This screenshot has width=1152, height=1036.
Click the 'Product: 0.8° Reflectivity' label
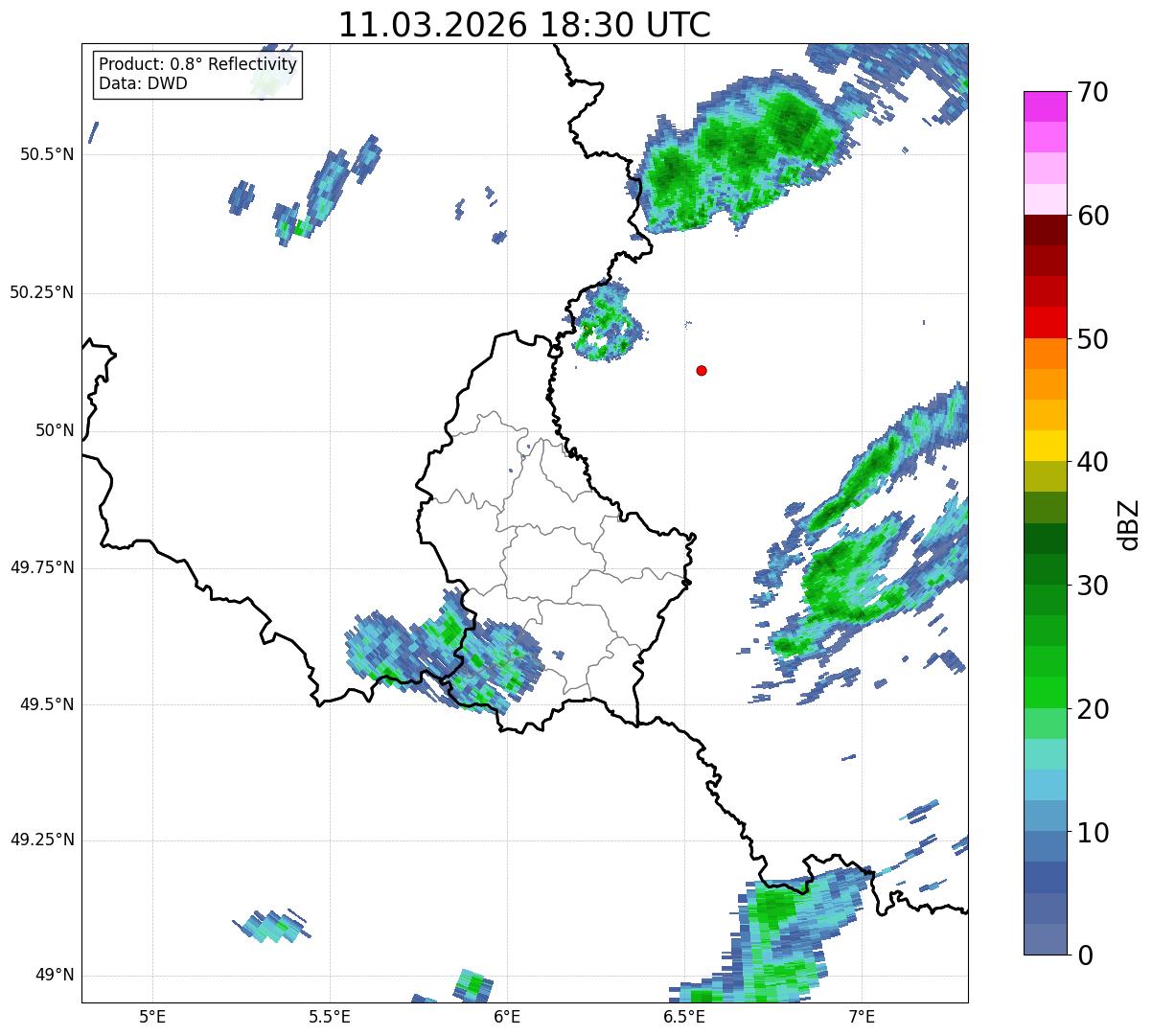point(198,64)
